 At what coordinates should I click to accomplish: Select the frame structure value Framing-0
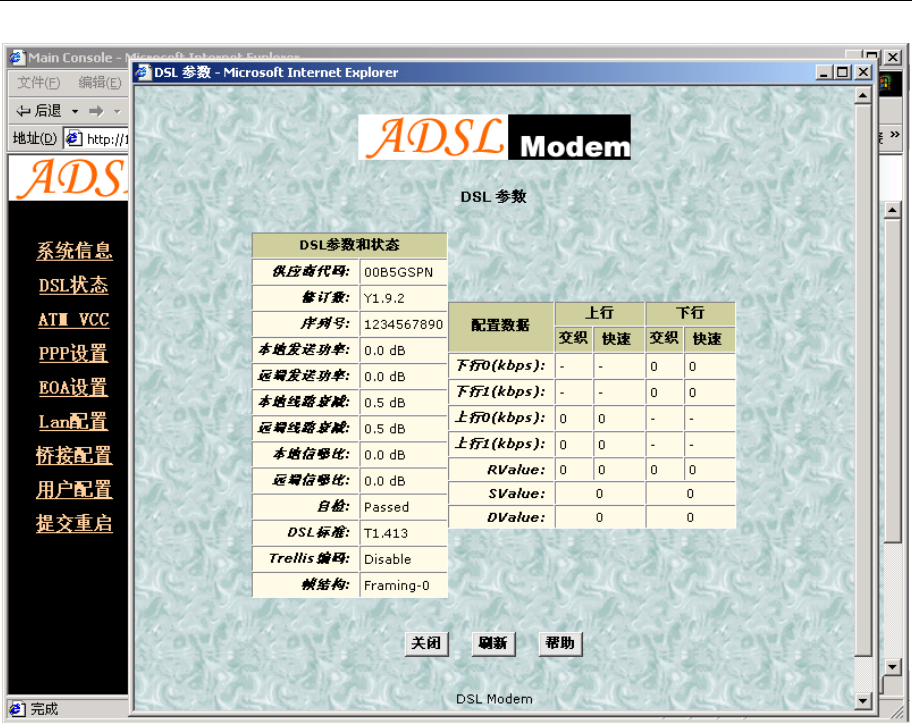(397, 586)
